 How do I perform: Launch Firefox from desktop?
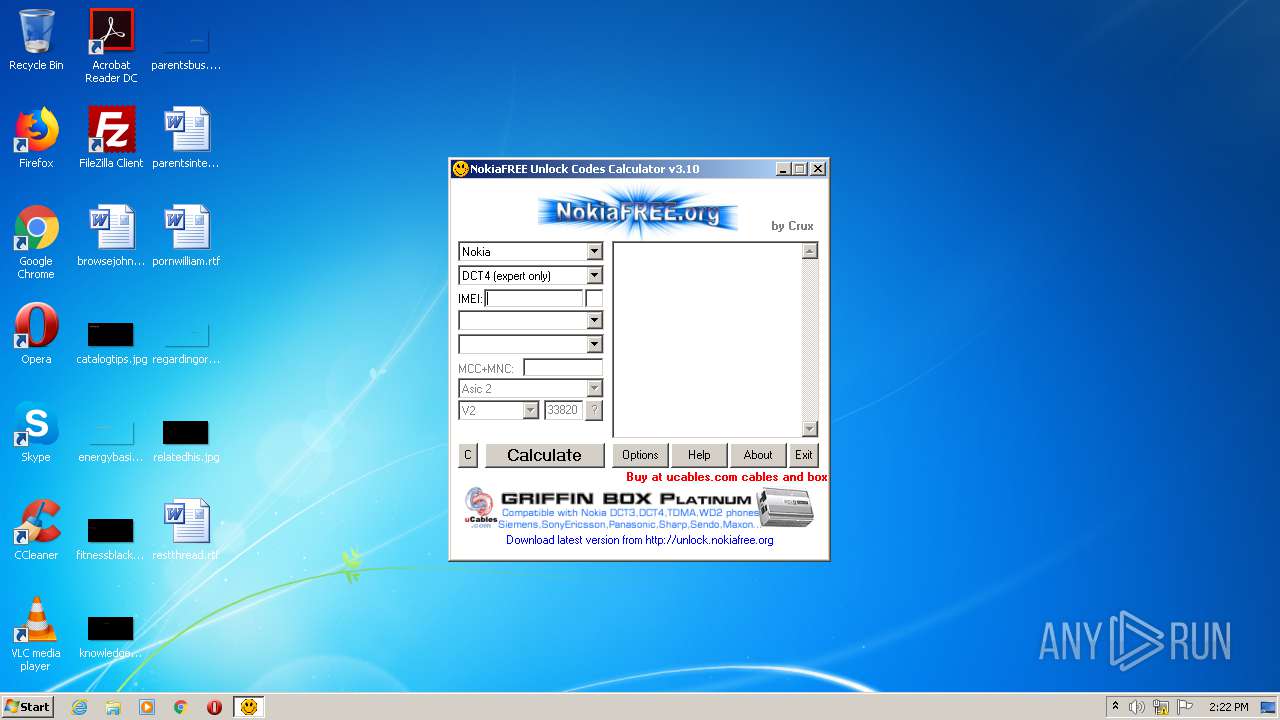(36, 138)
